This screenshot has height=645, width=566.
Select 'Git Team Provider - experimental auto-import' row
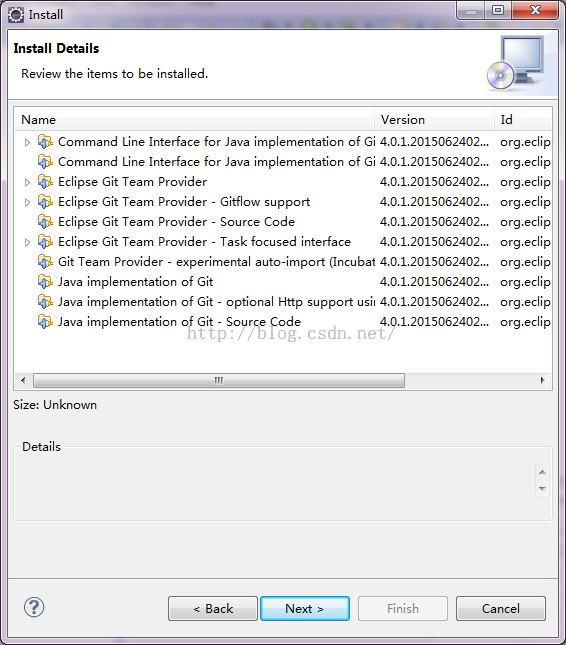[x=216, y=262]
